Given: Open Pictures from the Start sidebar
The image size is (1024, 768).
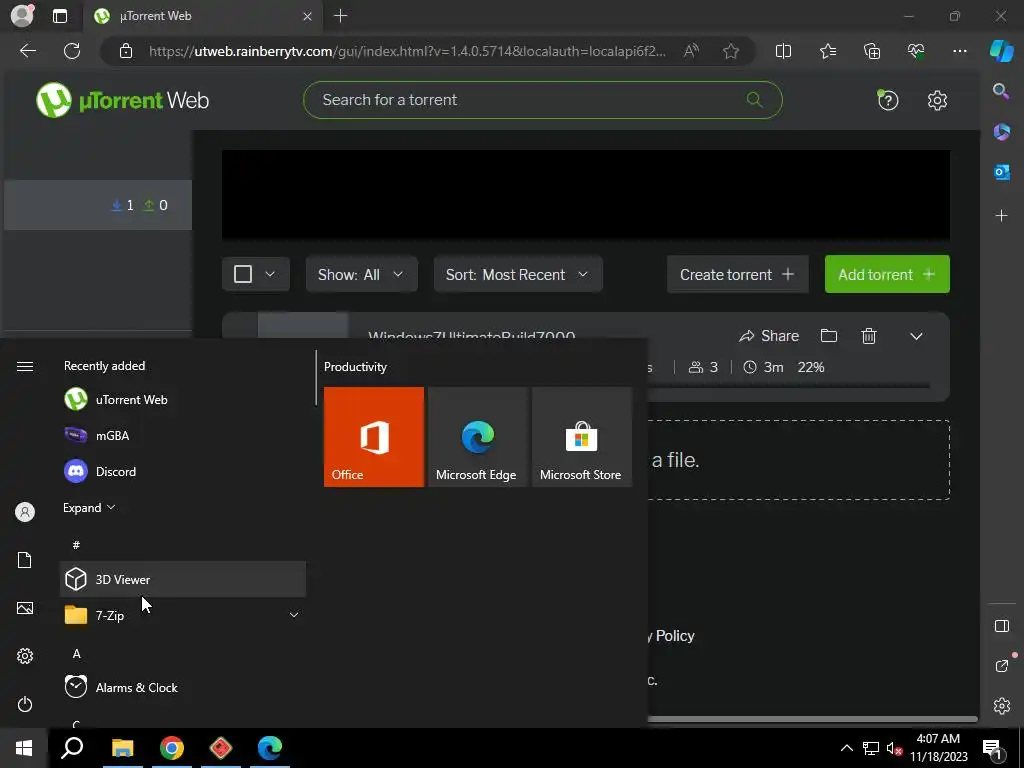Looking at the screenshot, I should (25, 608).
